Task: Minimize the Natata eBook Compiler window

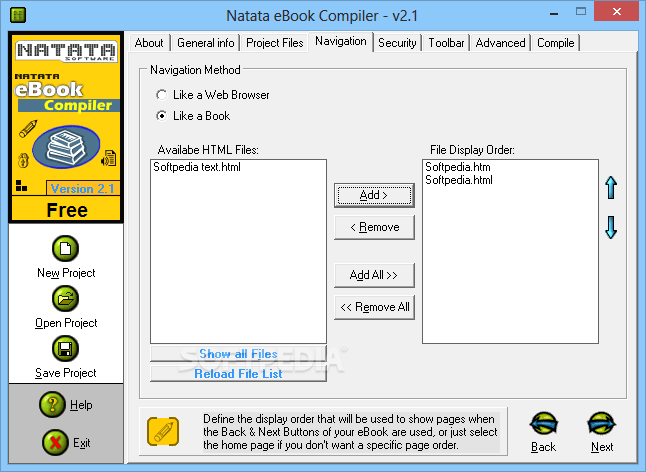Action: pyautogui.click(x=554, y=14)
